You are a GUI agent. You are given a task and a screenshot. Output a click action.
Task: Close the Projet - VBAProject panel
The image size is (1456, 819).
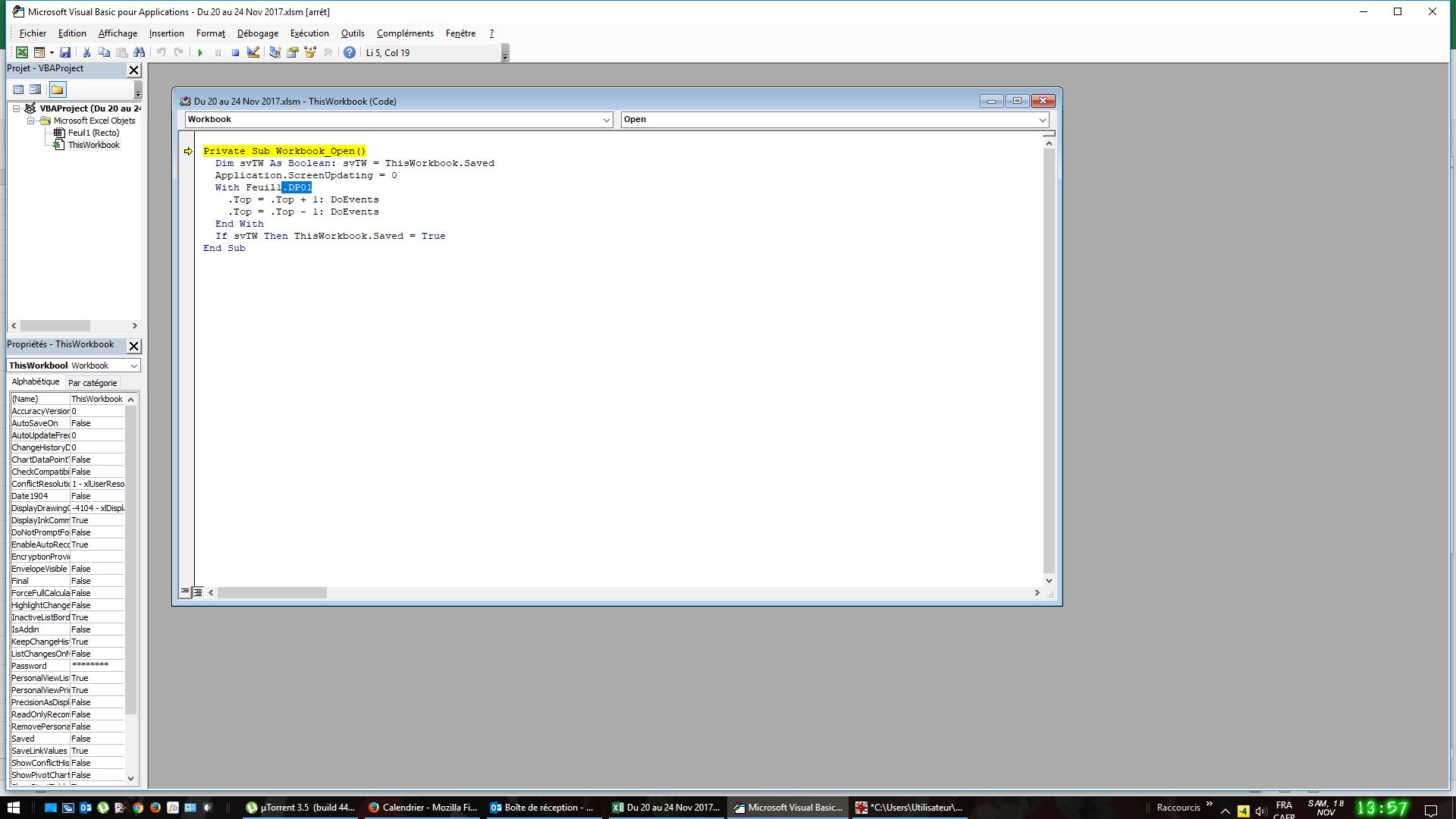point(134,70)
